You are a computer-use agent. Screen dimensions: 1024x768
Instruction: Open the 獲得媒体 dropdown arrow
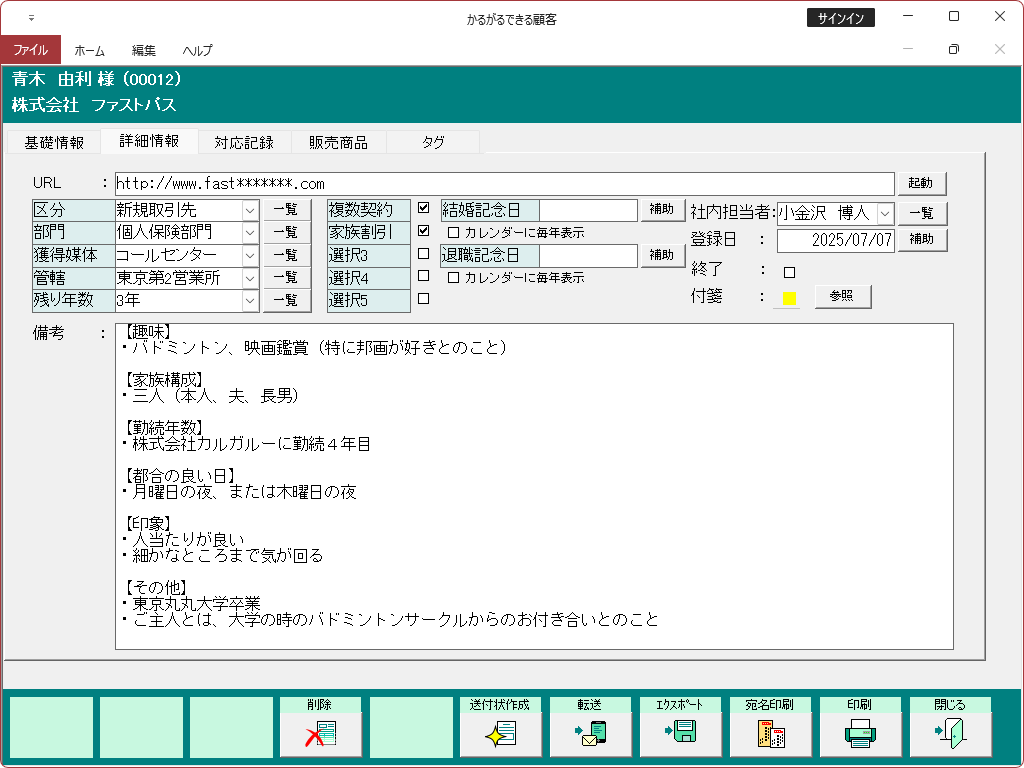(x=249, y=255)
